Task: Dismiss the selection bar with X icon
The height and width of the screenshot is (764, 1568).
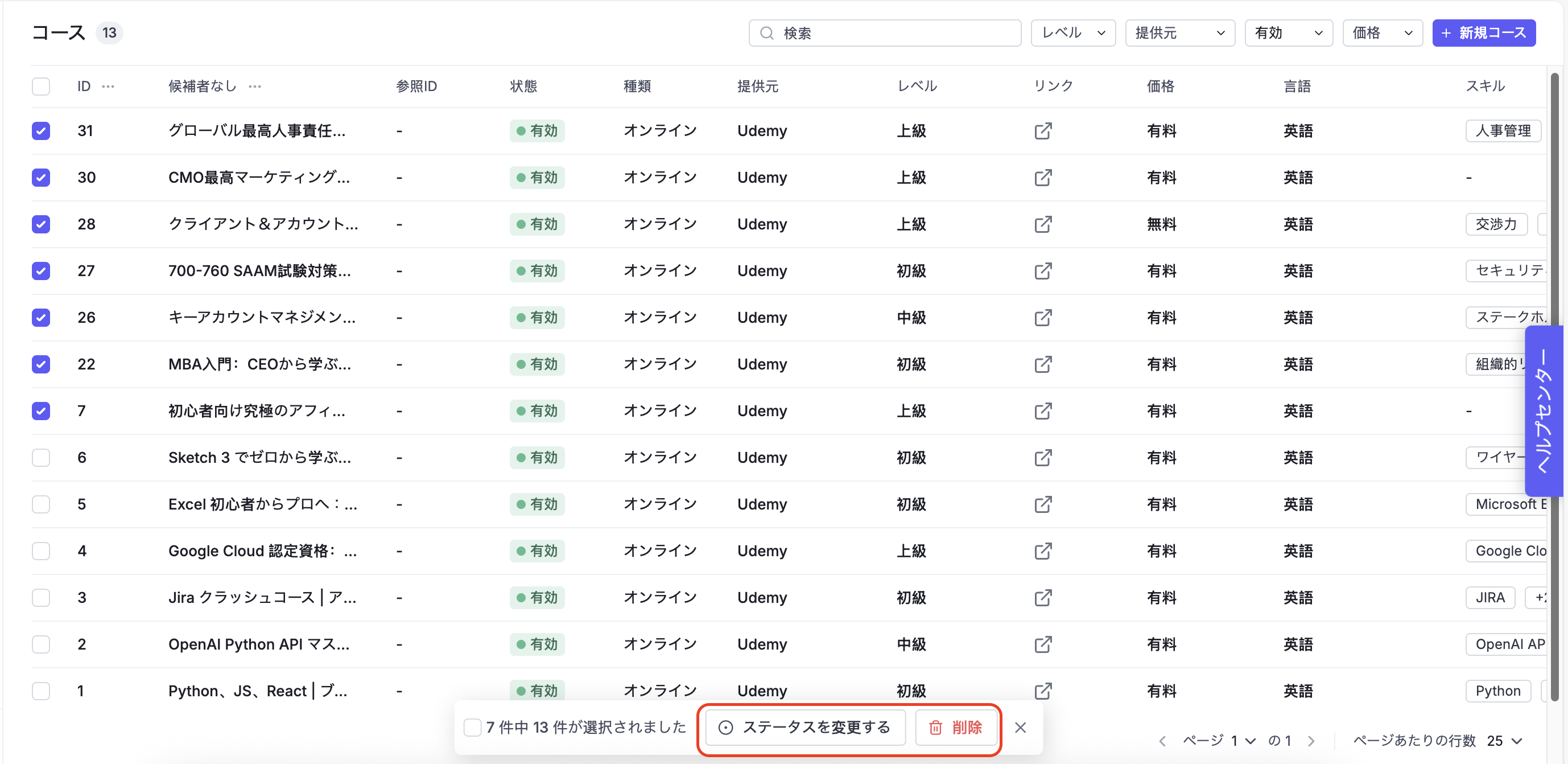Action: [x=1020, y=728]
